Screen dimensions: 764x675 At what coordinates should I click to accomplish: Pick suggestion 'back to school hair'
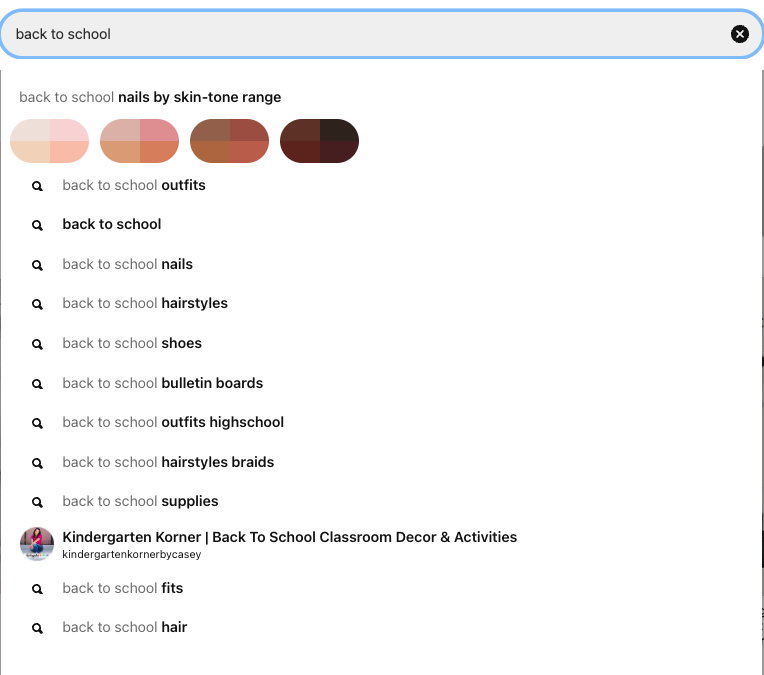[x=125, y=627]
